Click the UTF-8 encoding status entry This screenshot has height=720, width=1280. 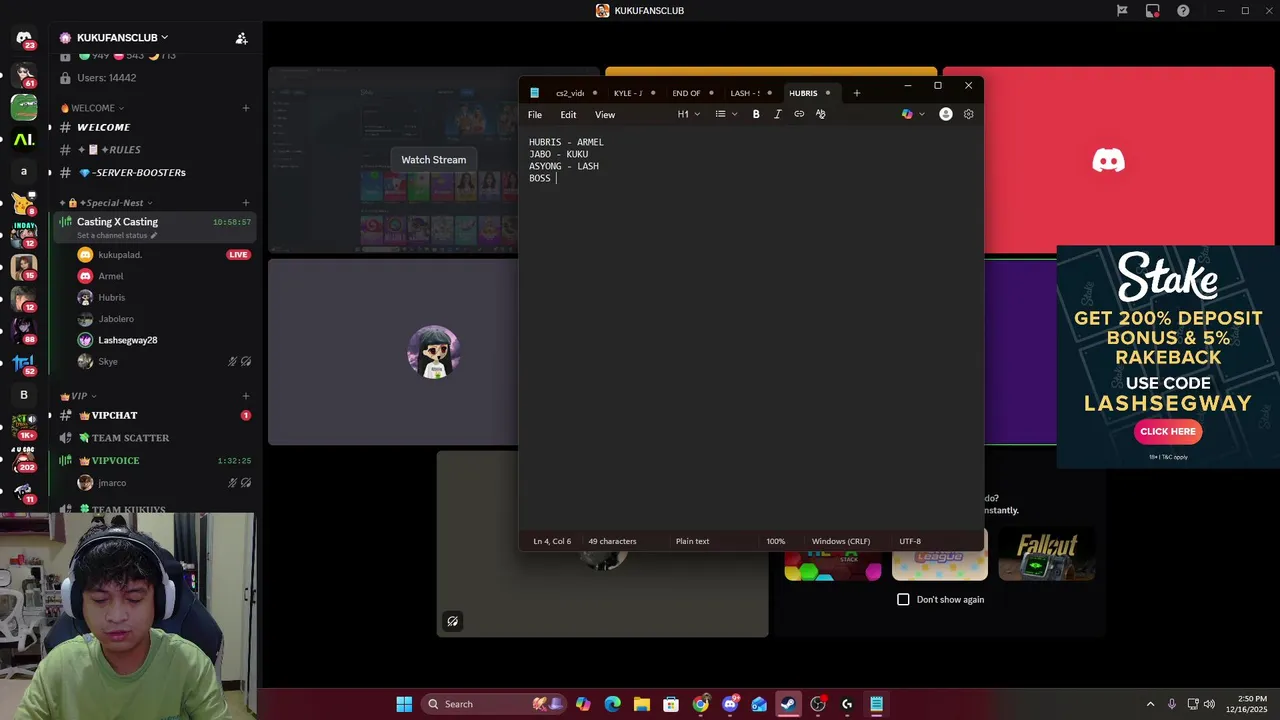pos(909,541)
